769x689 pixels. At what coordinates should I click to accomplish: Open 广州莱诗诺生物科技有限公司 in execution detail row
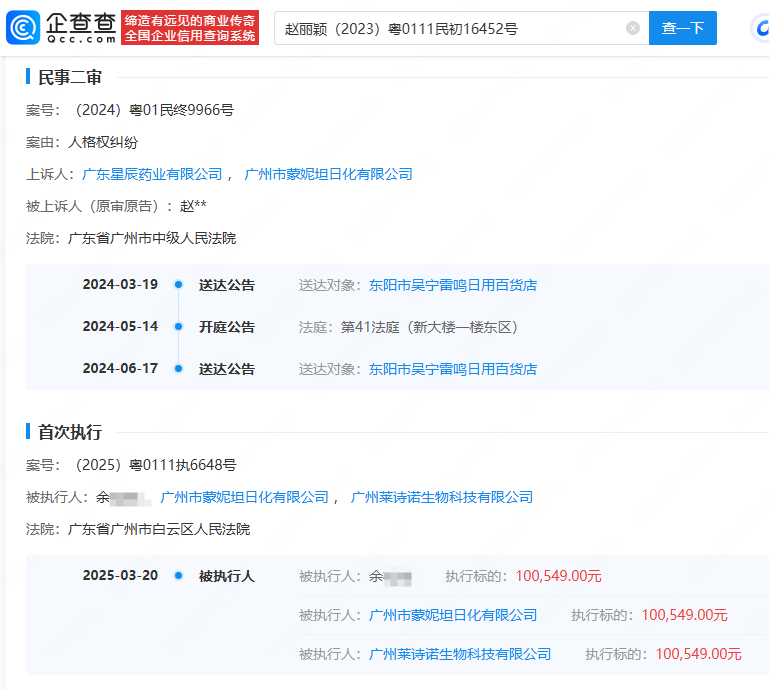460,654
